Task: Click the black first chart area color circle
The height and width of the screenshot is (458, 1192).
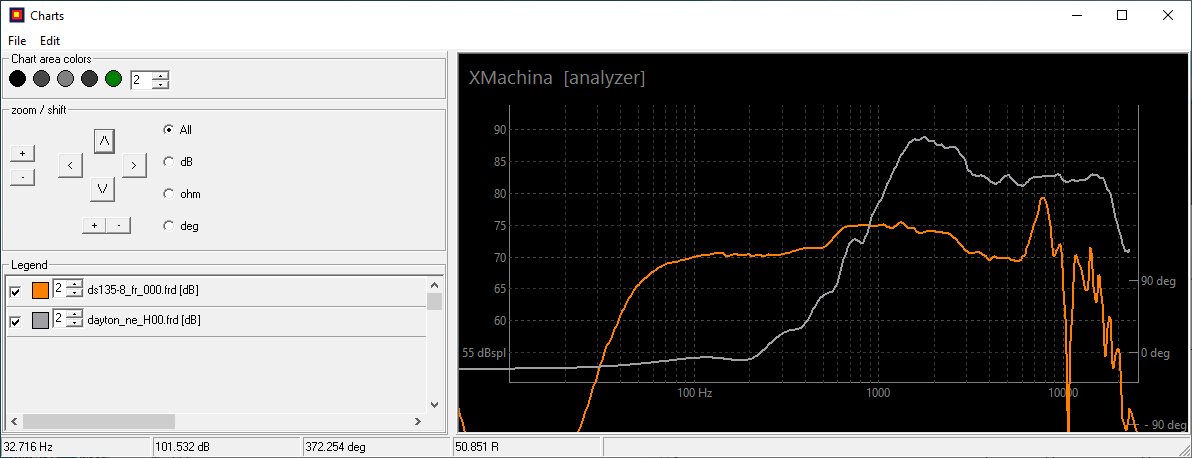Action: tap(17, 78)
